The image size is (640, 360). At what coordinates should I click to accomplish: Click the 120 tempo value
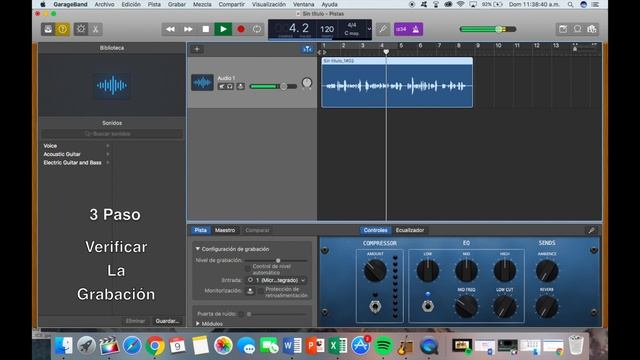coord(327,29)
